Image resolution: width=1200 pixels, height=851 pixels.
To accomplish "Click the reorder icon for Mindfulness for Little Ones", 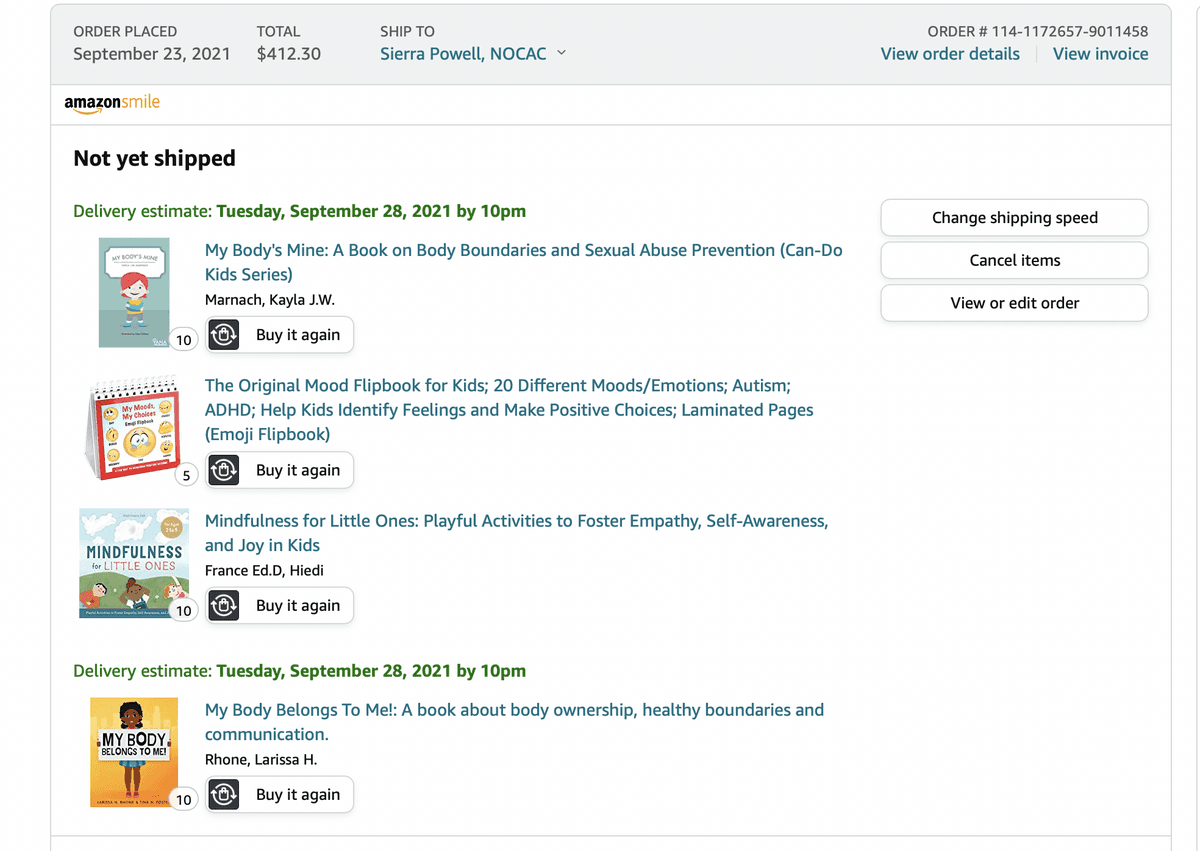I will 224,605.
